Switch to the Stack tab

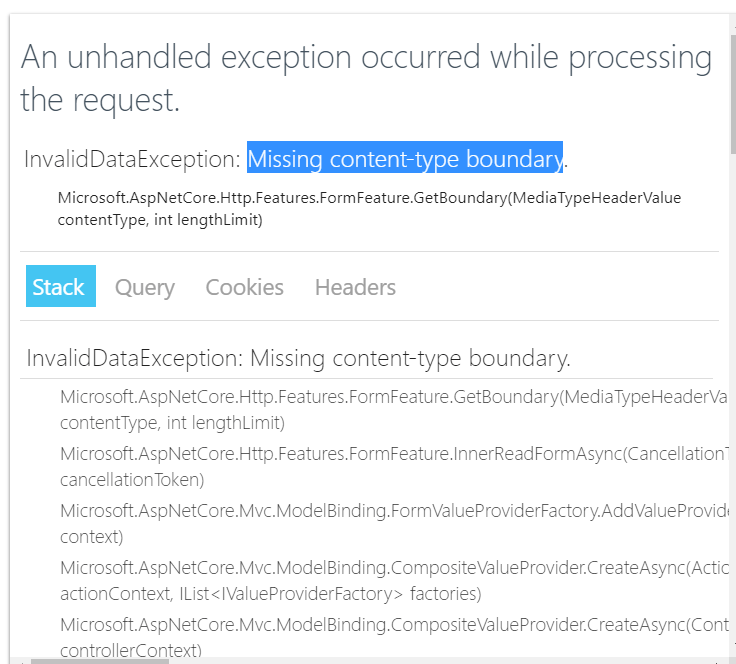[x=60, y=287]
